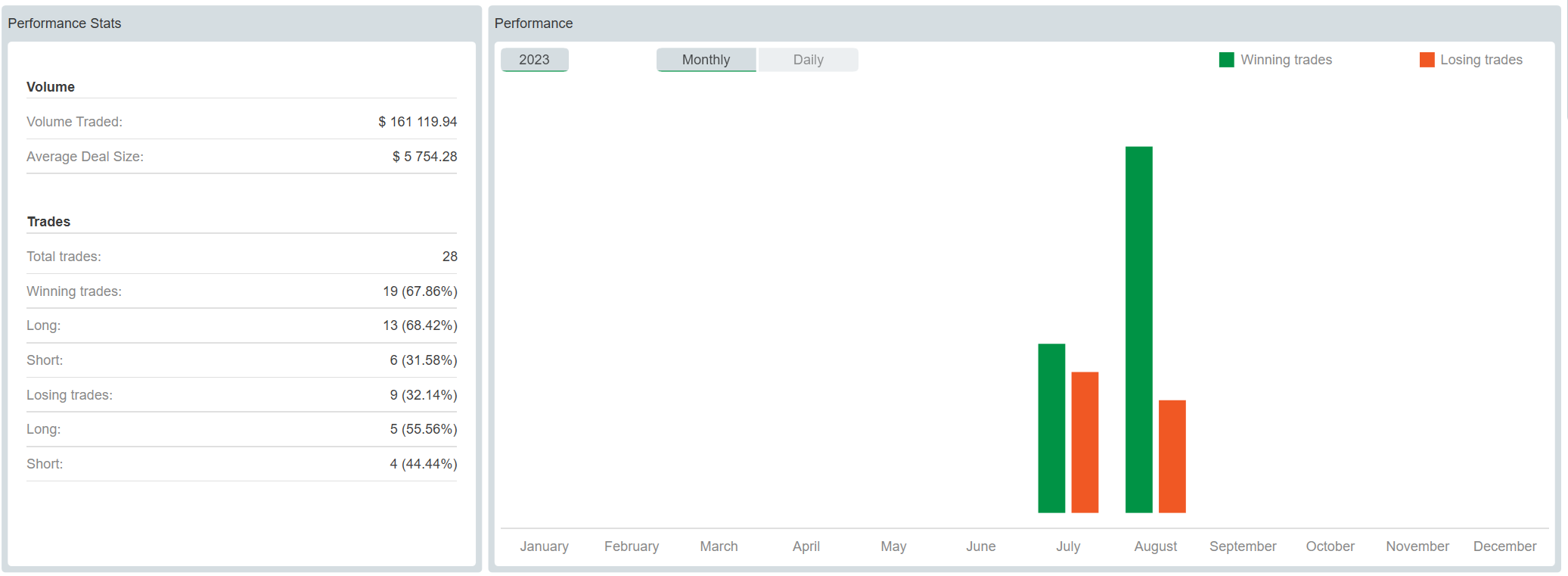Click the Average Deal Size: label
This screenshot has width=1568, height=576.
(85, 157)
